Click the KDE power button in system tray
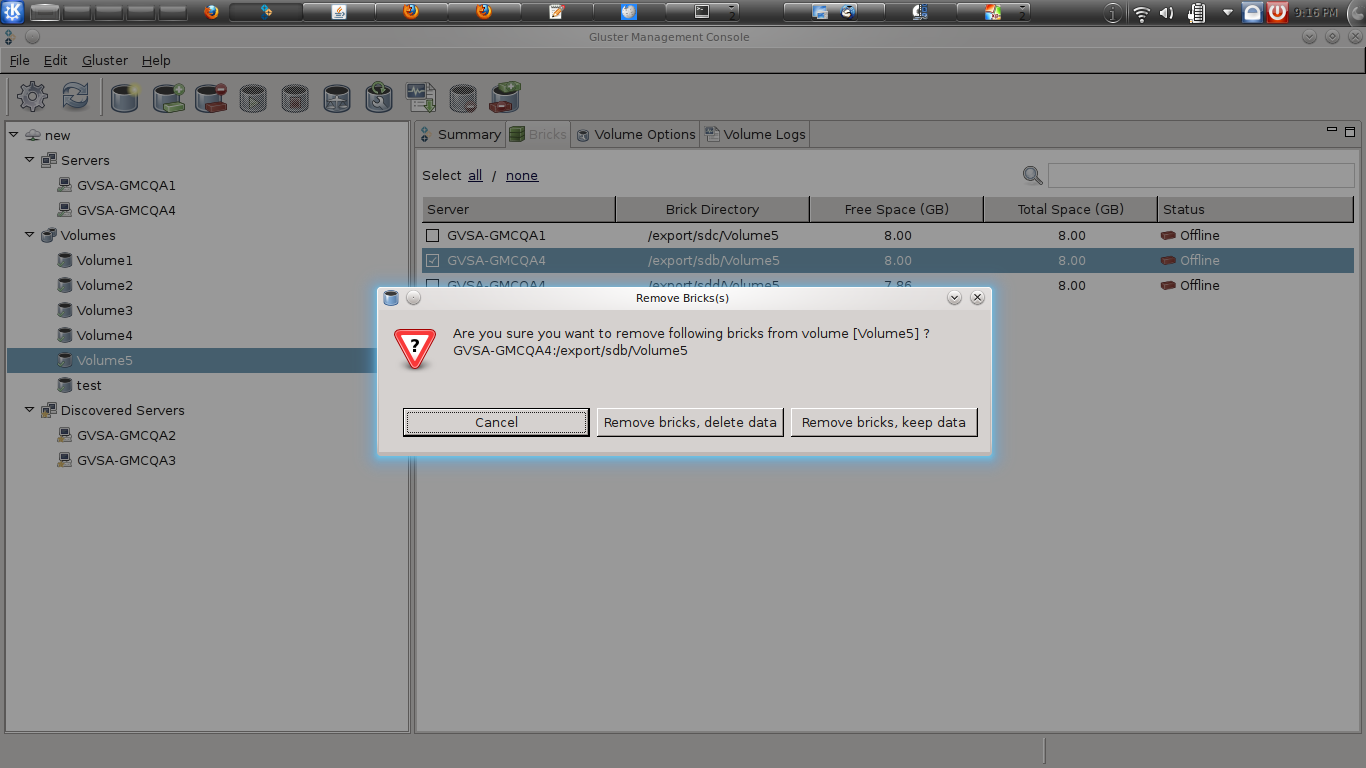This screenshot has width=1366, height=768. [1278, 13]
